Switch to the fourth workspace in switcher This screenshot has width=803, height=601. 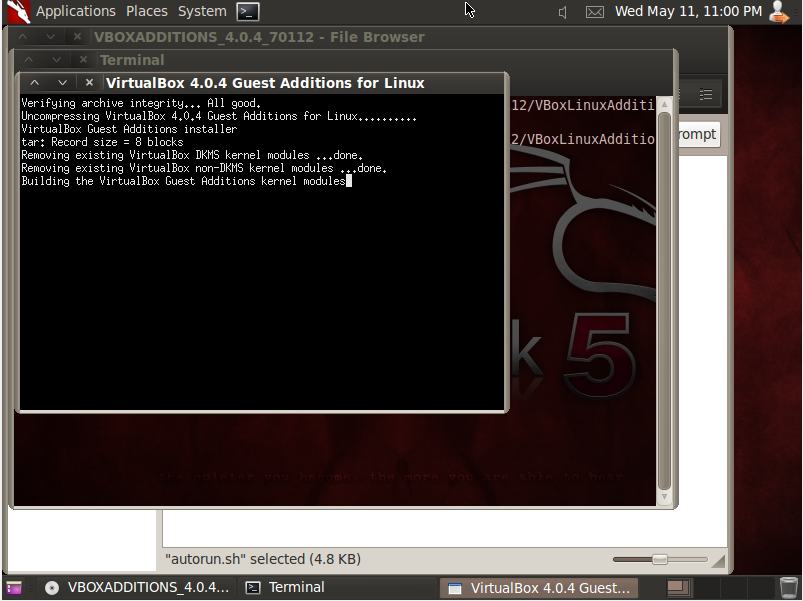(x=759, y=588)
